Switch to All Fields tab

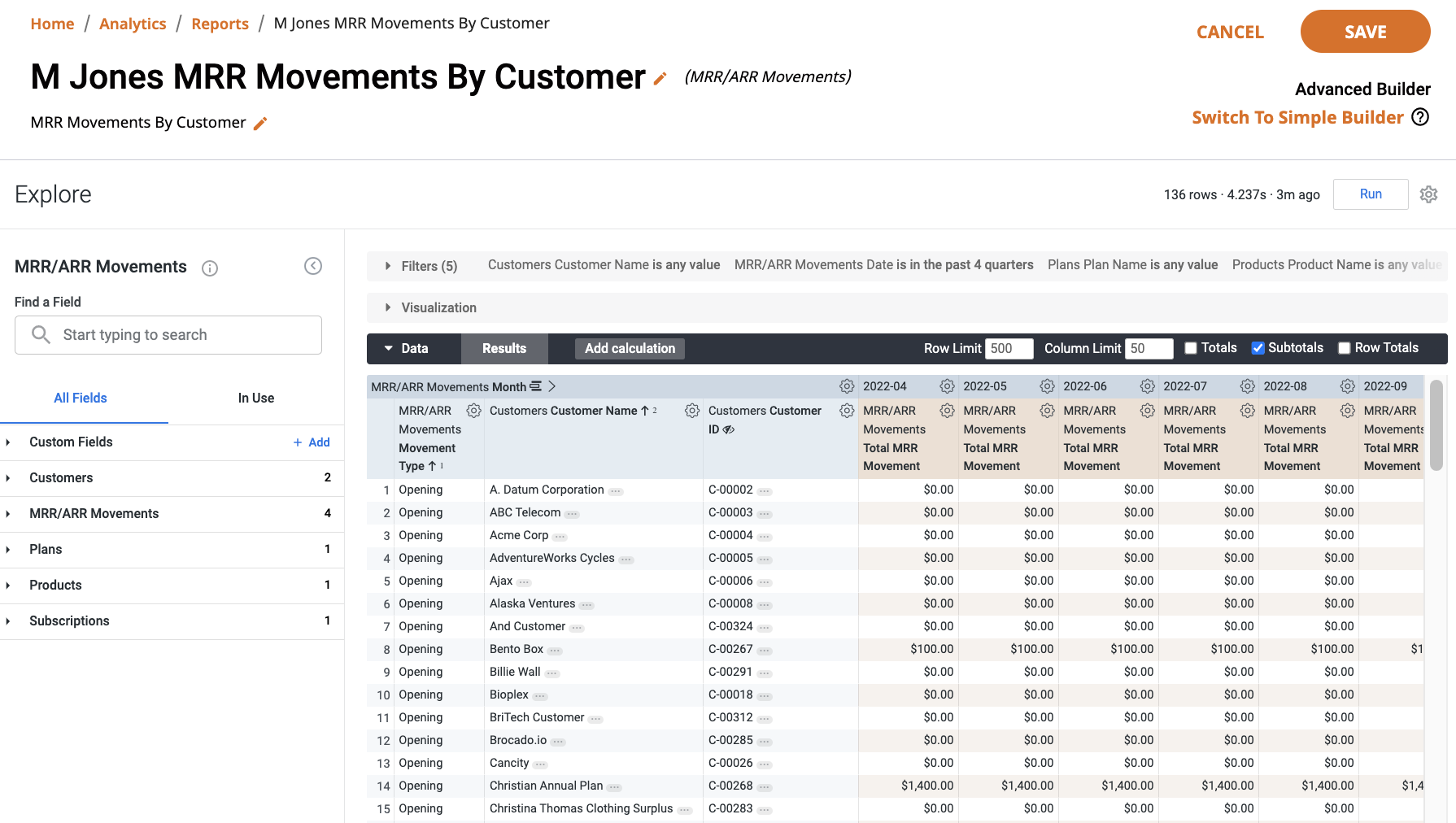tap(81, 398)
